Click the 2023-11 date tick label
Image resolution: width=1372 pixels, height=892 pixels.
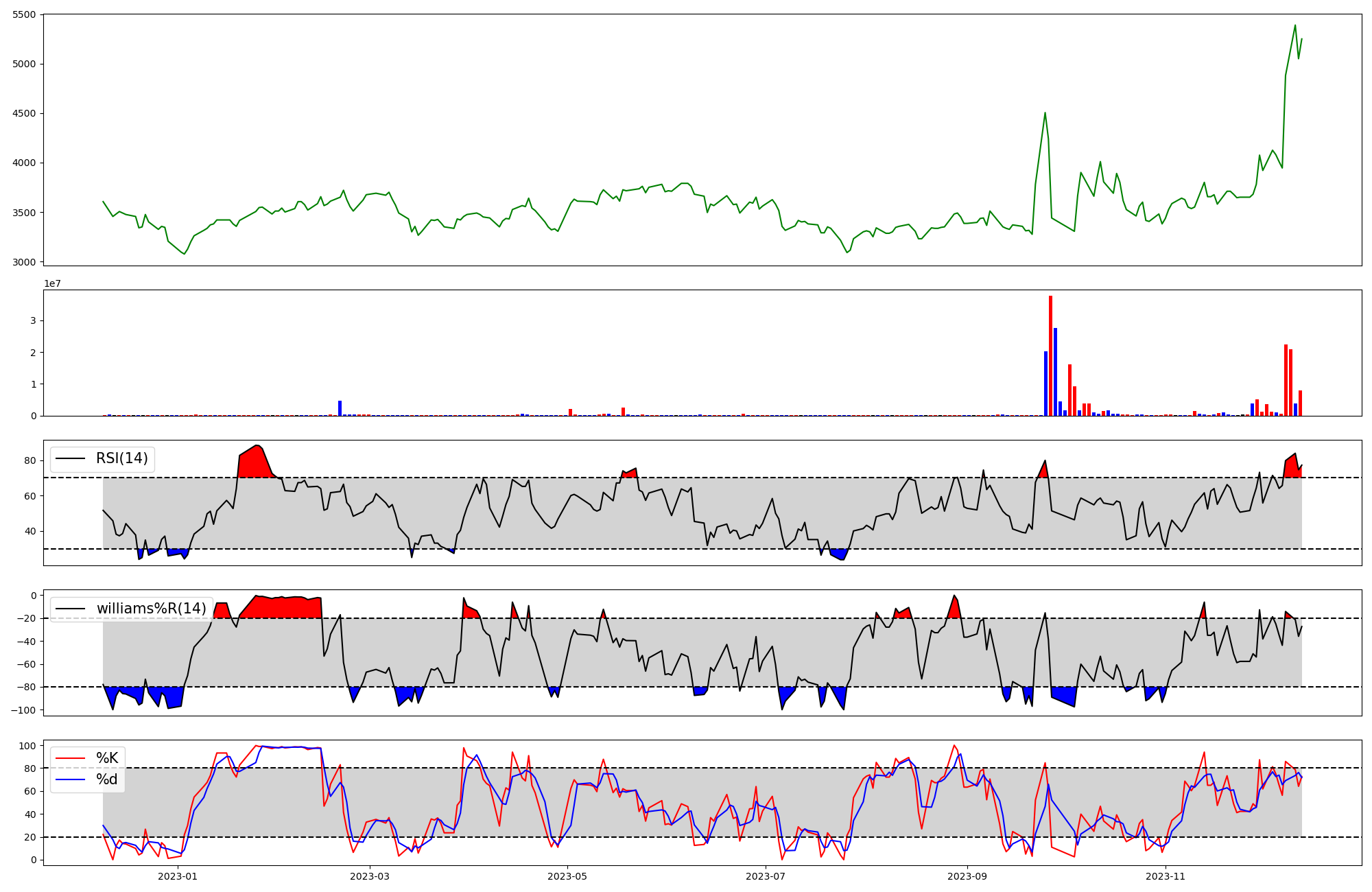(1166, 876)
